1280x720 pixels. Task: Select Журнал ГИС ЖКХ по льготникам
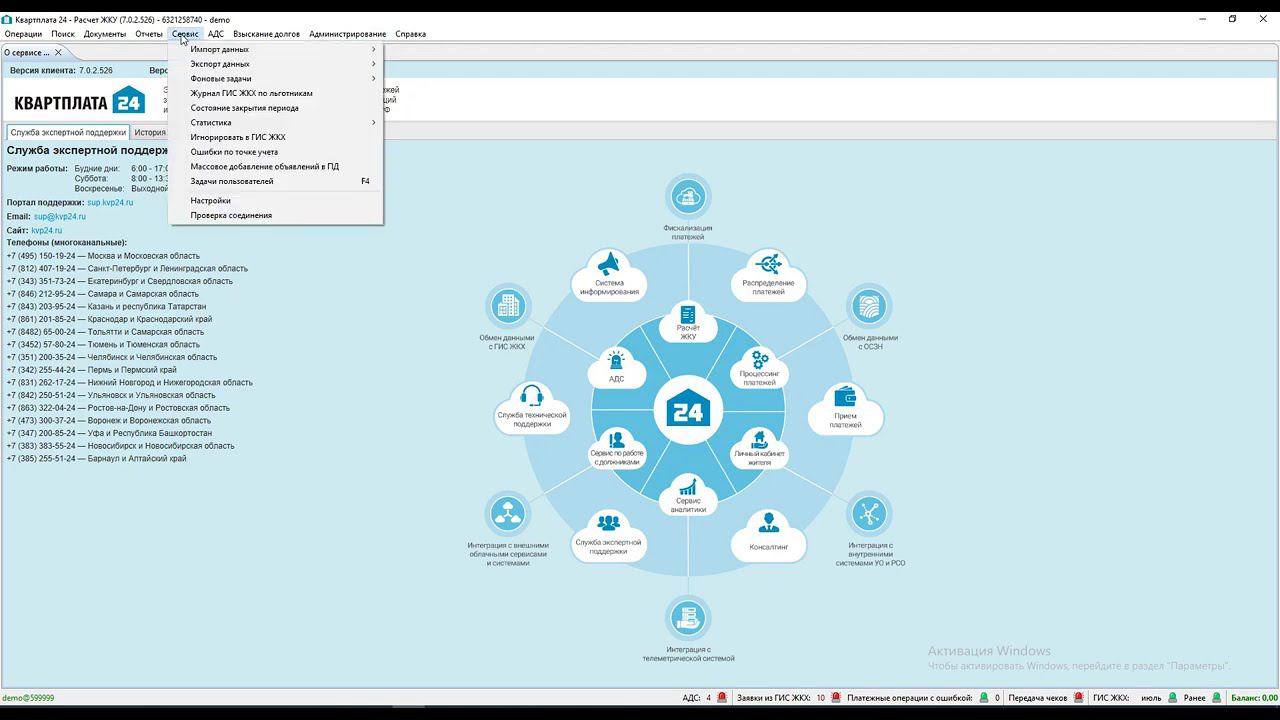(277, 93)
